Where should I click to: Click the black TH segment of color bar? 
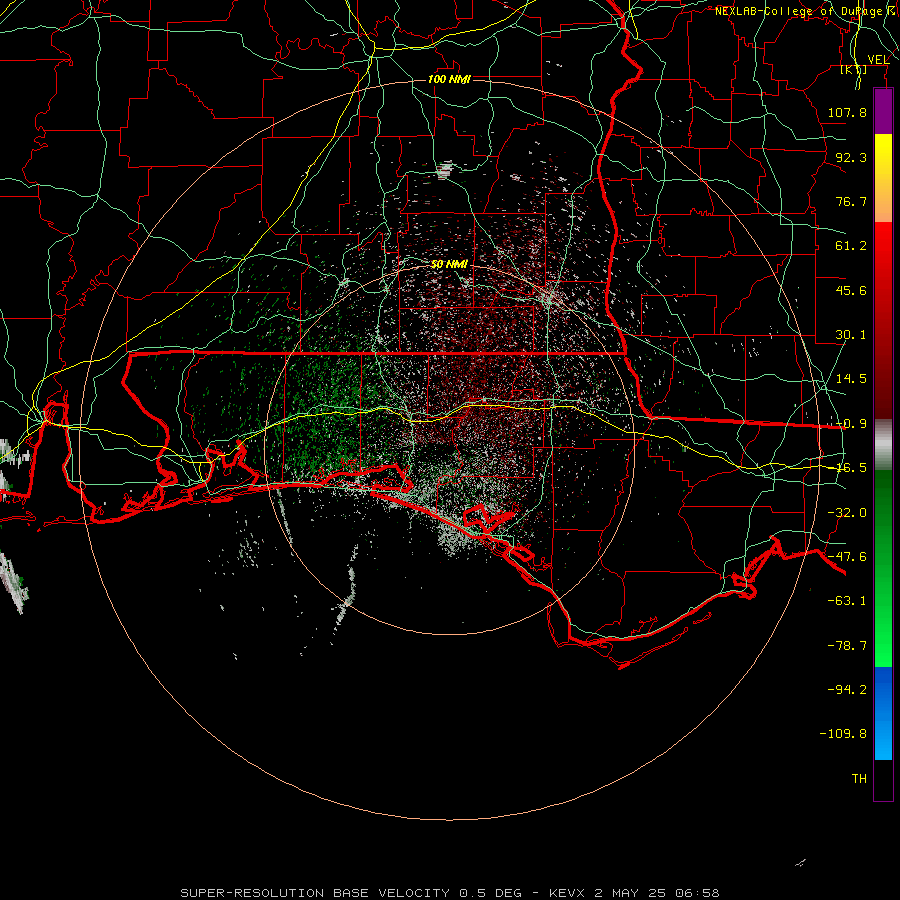click(883, 780)
